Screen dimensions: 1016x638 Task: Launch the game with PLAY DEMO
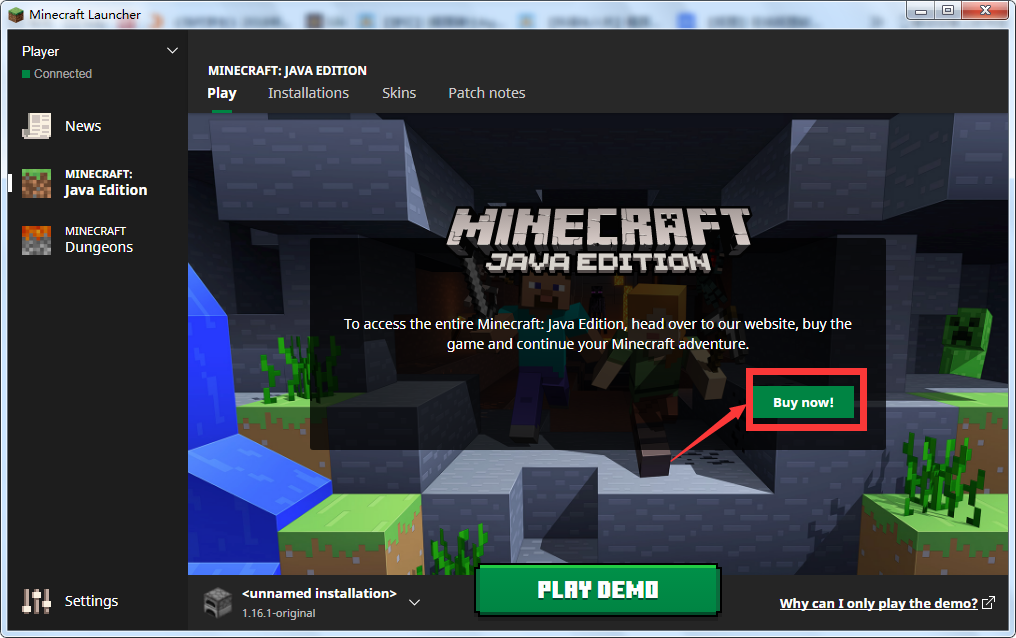coord(598,589)
